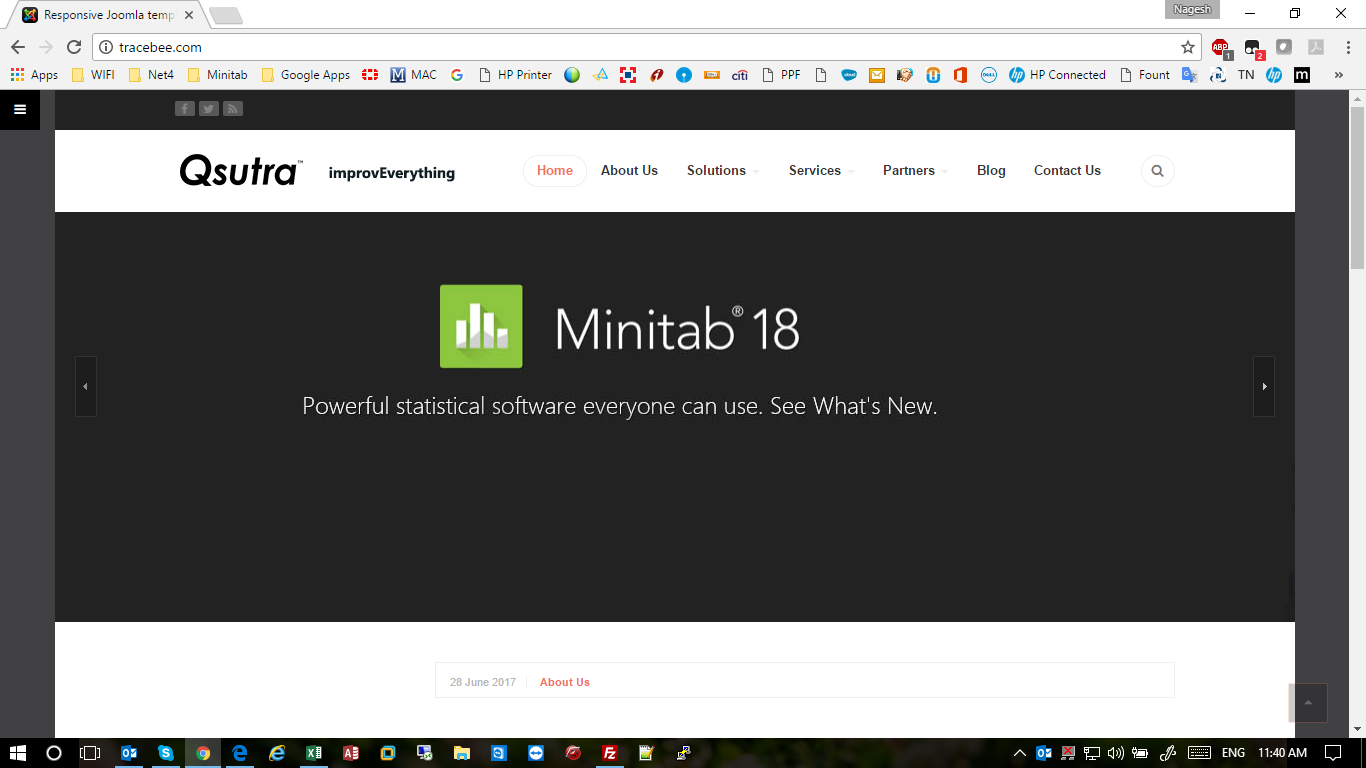Open the Google Translate bookmark icon

1190,75
